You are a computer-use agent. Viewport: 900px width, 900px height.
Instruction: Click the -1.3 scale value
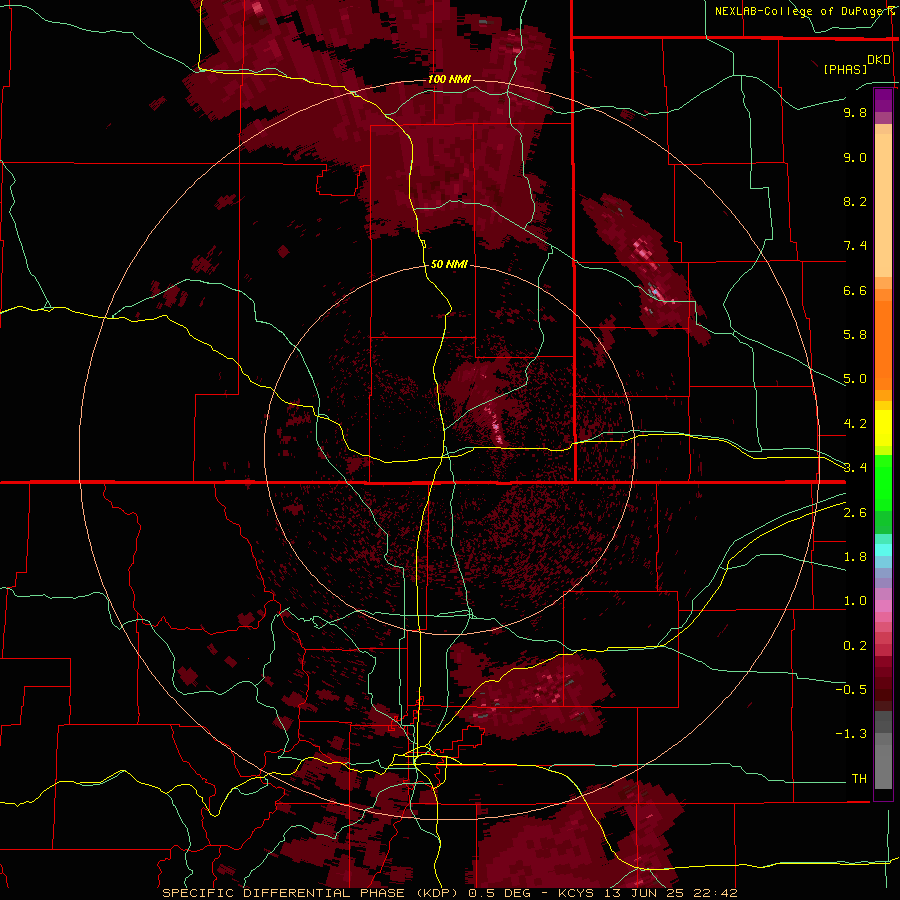click(x=851, y=734)
